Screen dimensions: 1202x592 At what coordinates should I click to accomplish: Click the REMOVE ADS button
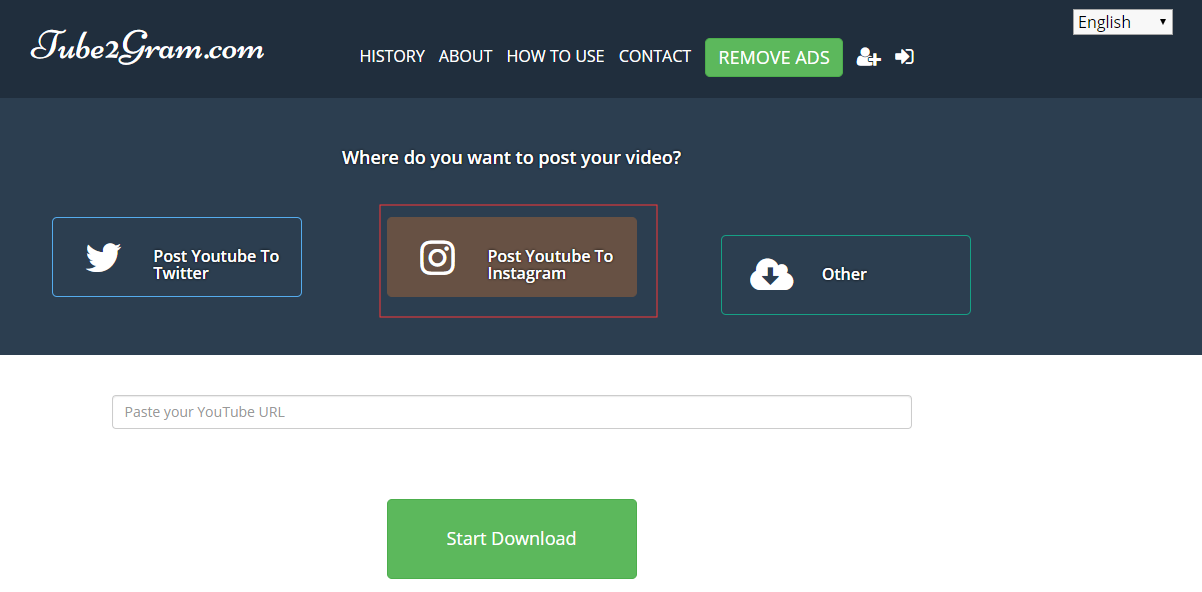pos(774,57)
